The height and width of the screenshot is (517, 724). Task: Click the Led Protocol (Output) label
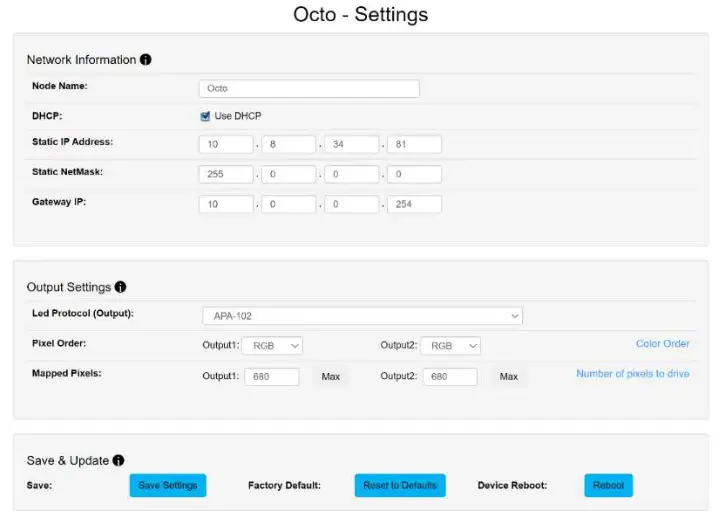click(83, 313)
